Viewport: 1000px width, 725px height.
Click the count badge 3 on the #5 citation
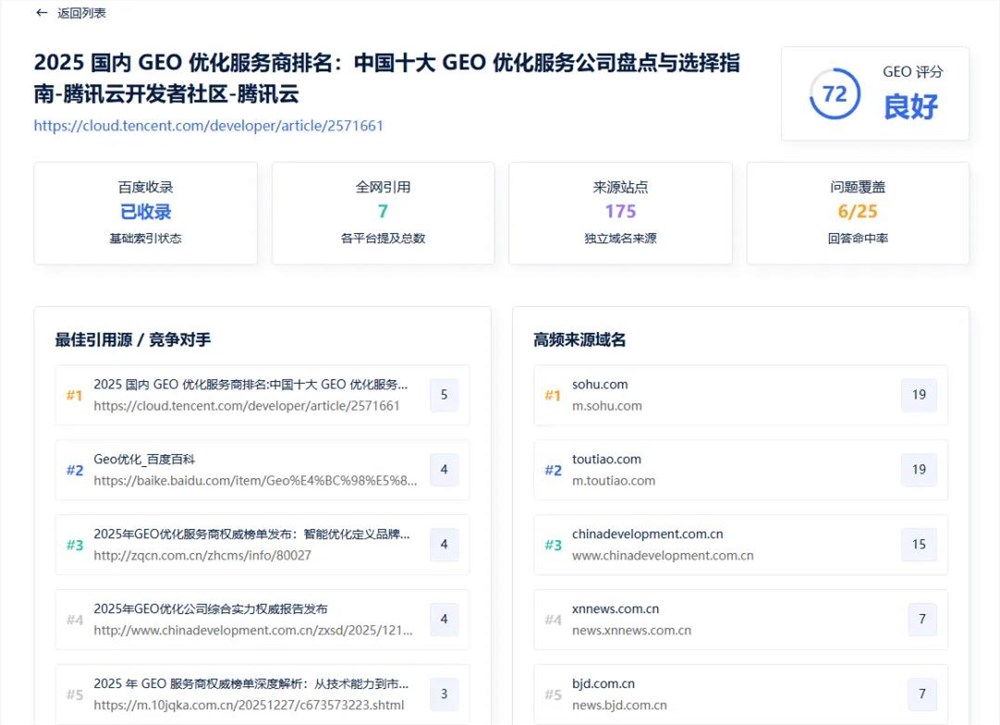pos(443,693)
